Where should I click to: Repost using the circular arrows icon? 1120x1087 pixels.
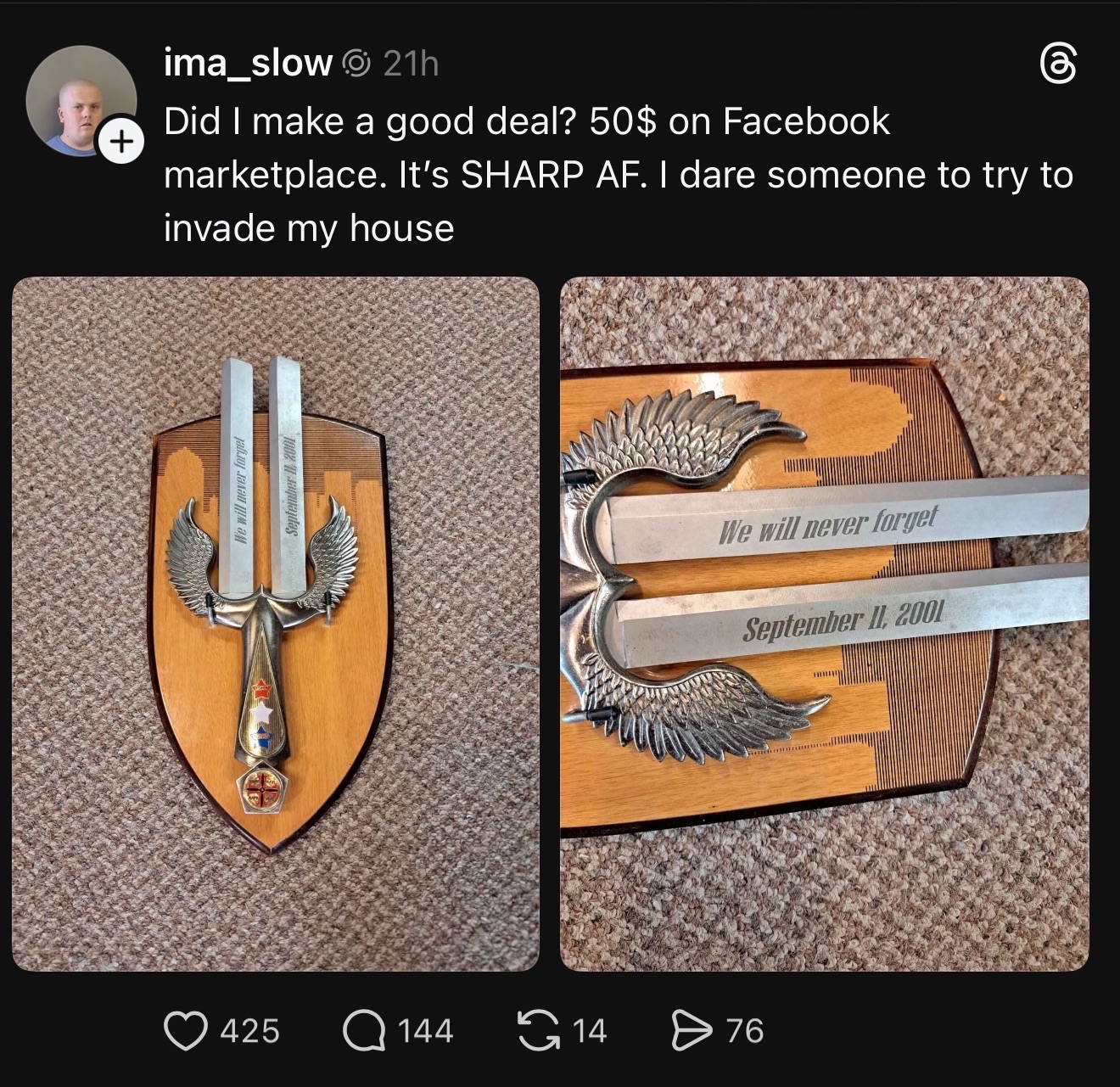[x=539, y=1031]
